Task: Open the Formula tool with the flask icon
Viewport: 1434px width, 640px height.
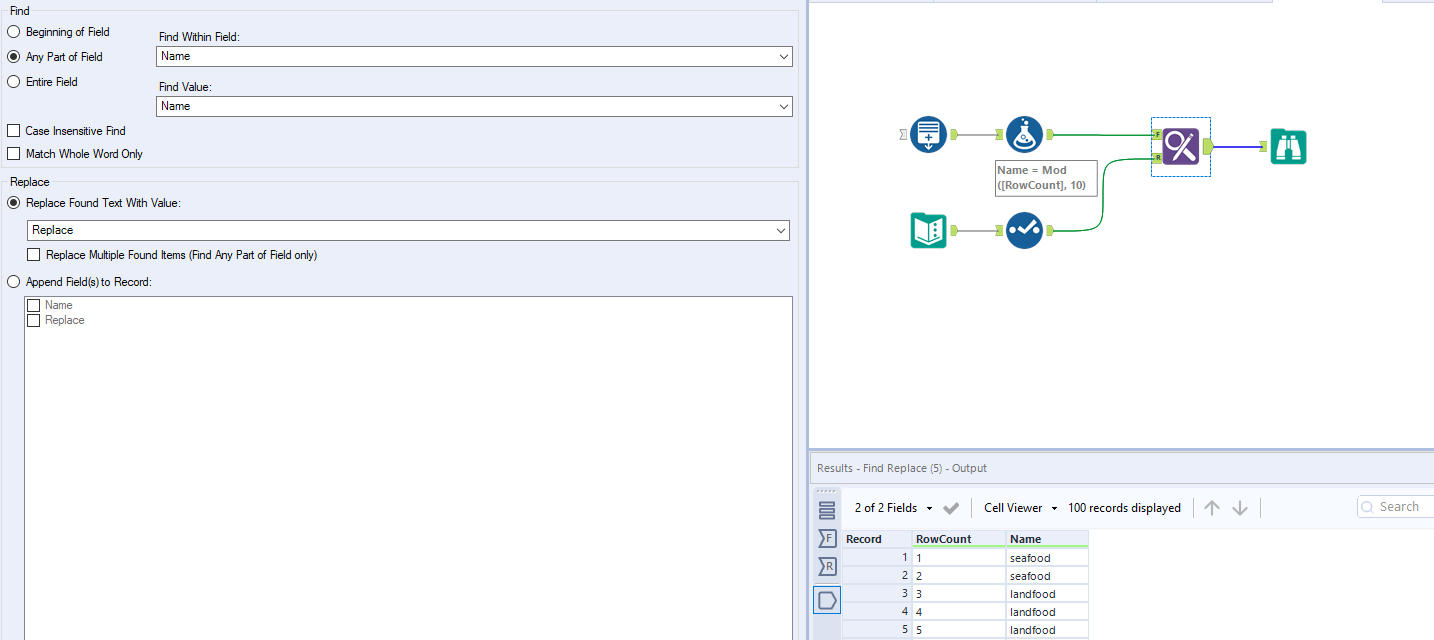Action: pyautogui.click(x=1024, y=133)
